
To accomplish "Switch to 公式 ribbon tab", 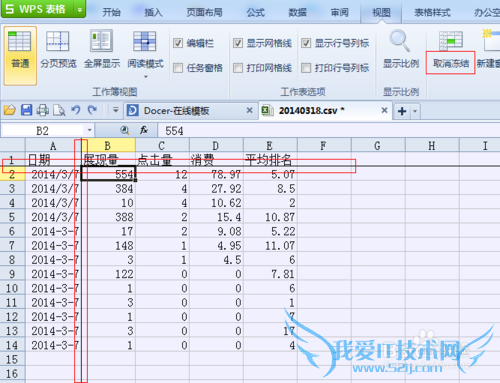I will click(256, 13).
